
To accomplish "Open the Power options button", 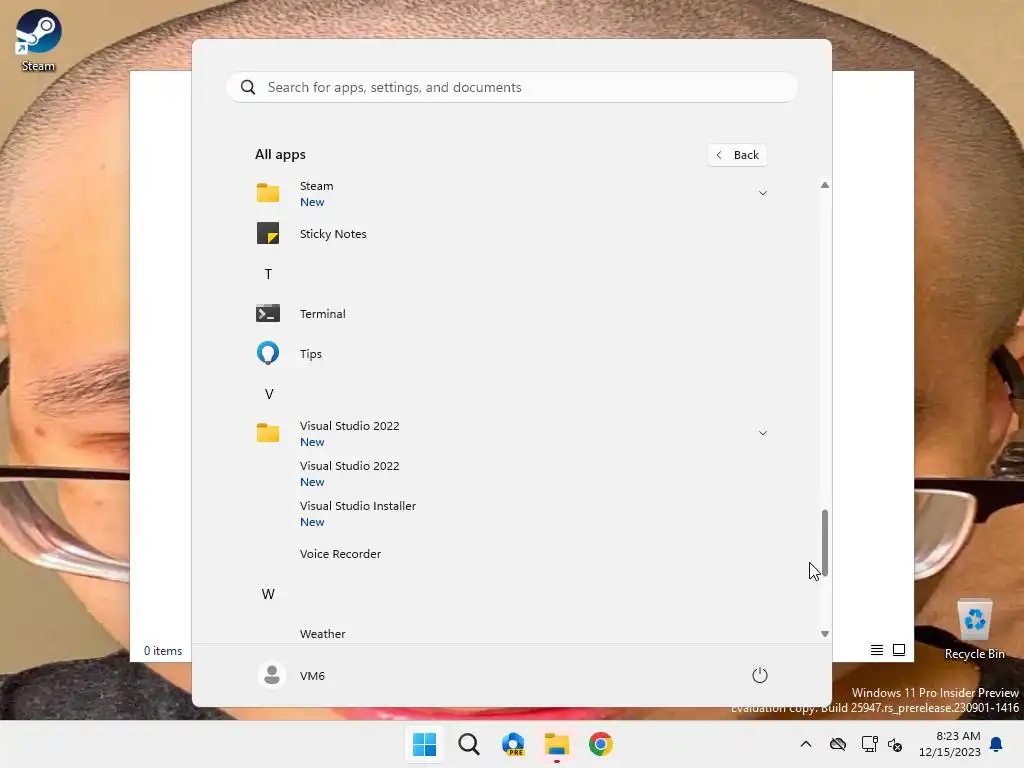I will tap(760, 675).
